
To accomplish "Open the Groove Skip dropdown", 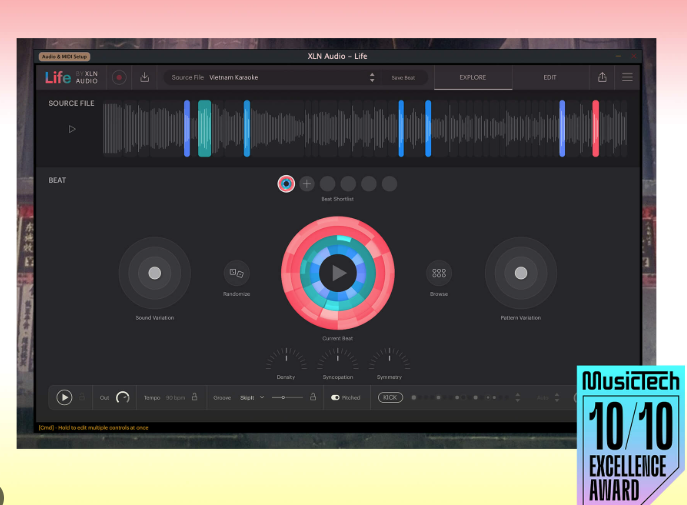I will coord(252,397).
